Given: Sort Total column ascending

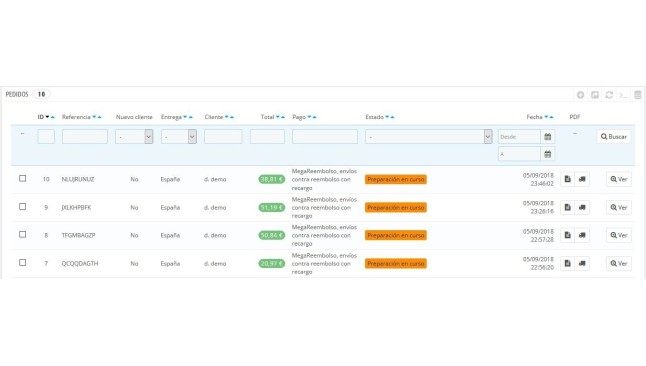Looking at the screenshot, I should 283,117.
